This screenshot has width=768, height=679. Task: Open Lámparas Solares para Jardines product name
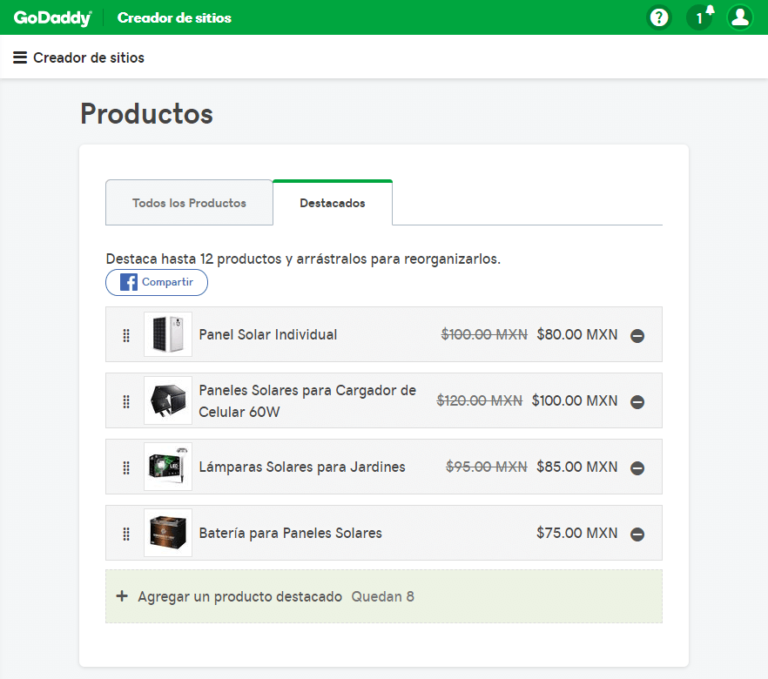coord(302,467)
